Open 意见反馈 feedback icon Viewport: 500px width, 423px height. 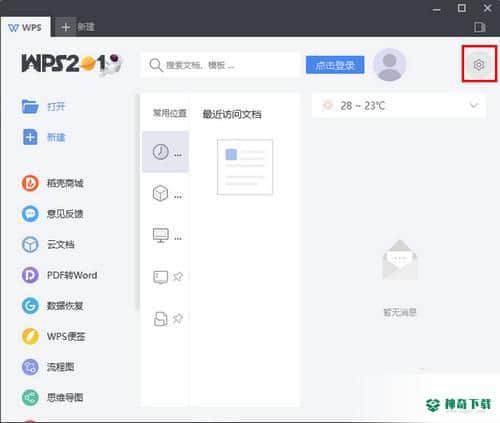coord(30,214)
